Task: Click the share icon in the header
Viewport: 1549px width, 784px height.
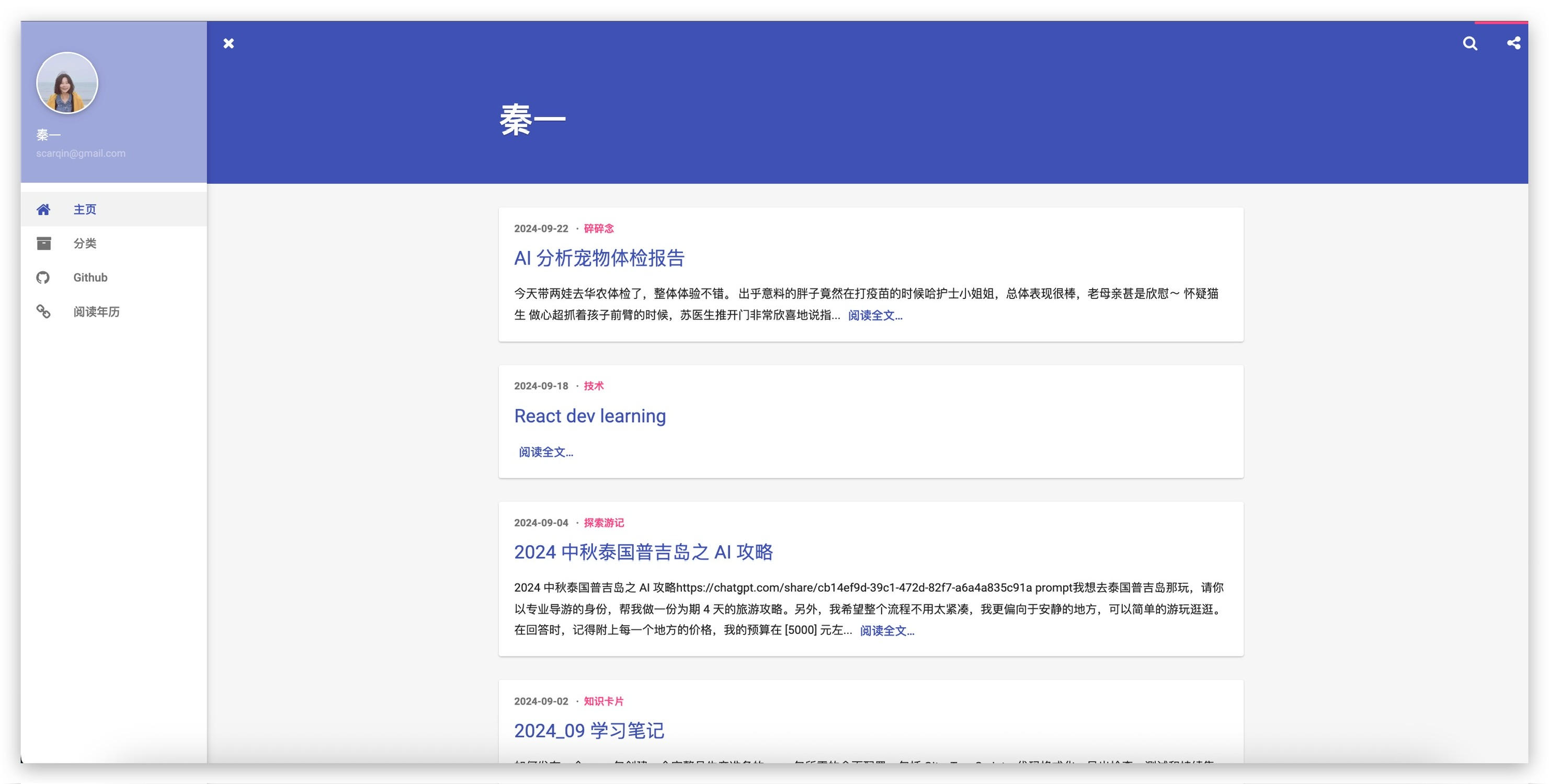Action: [1513, 43]
